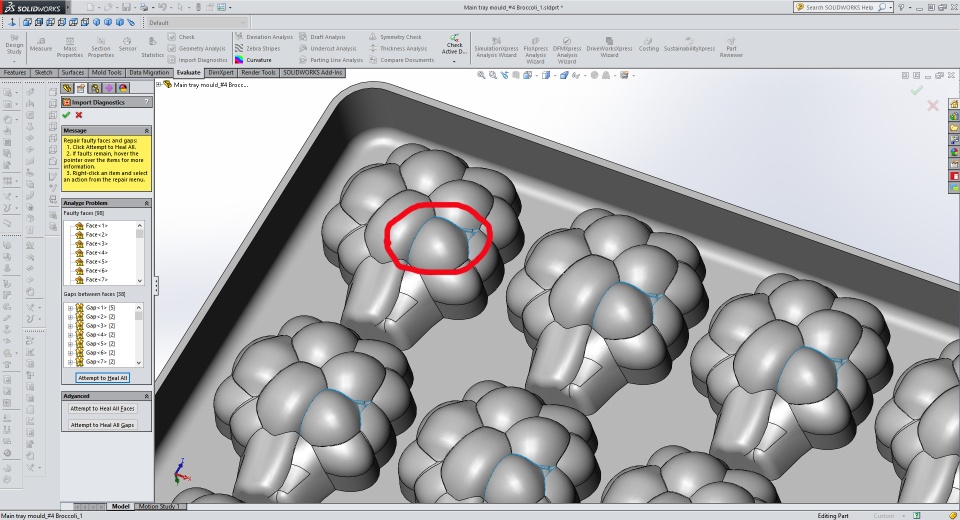Switch to the Sketch tab
The width and height of the screenshot is (960, 520).
[x=43, y=72]
